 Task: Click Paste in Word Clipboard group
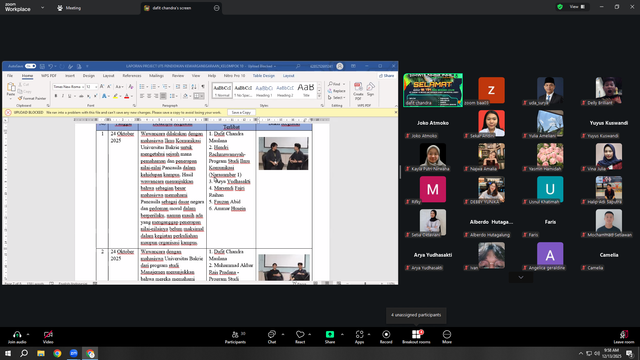[11, 89]
